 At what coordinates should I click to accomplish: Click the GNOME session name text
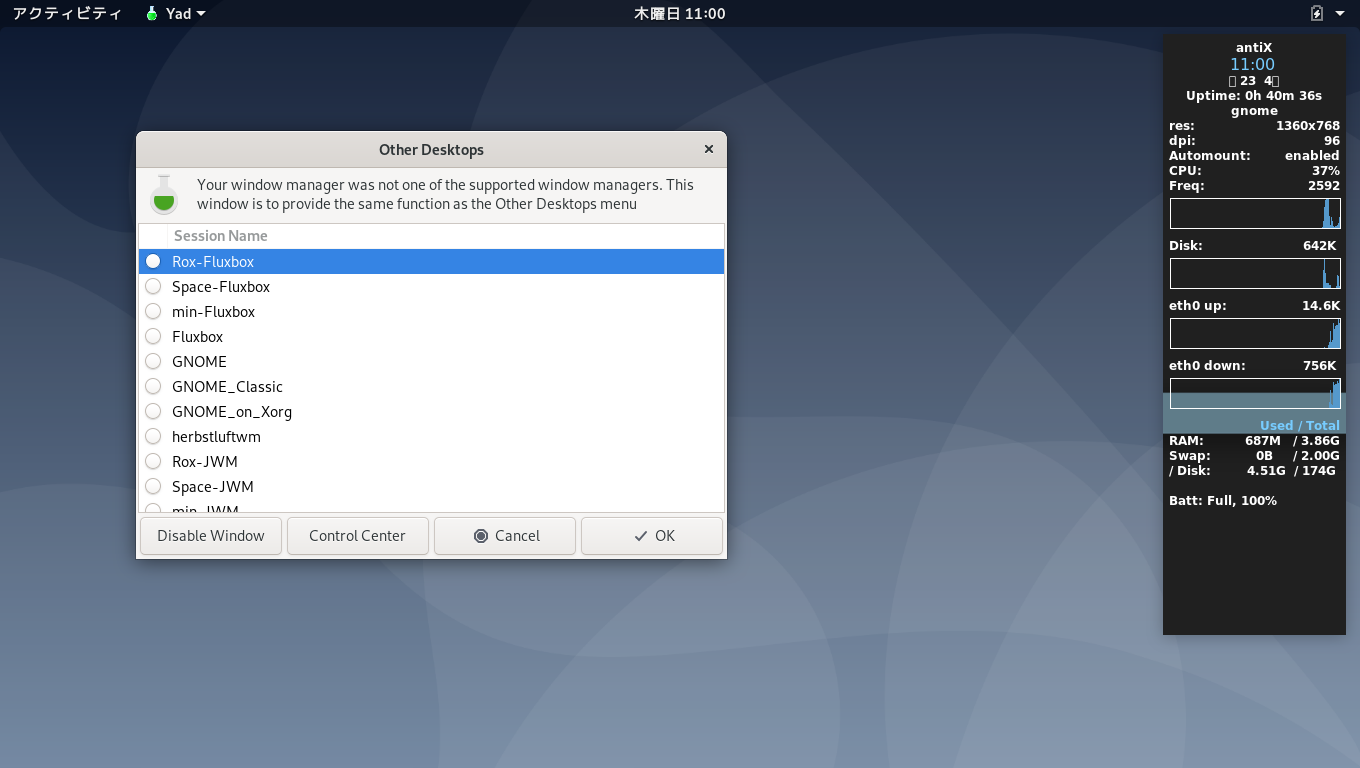coord(199,362)
